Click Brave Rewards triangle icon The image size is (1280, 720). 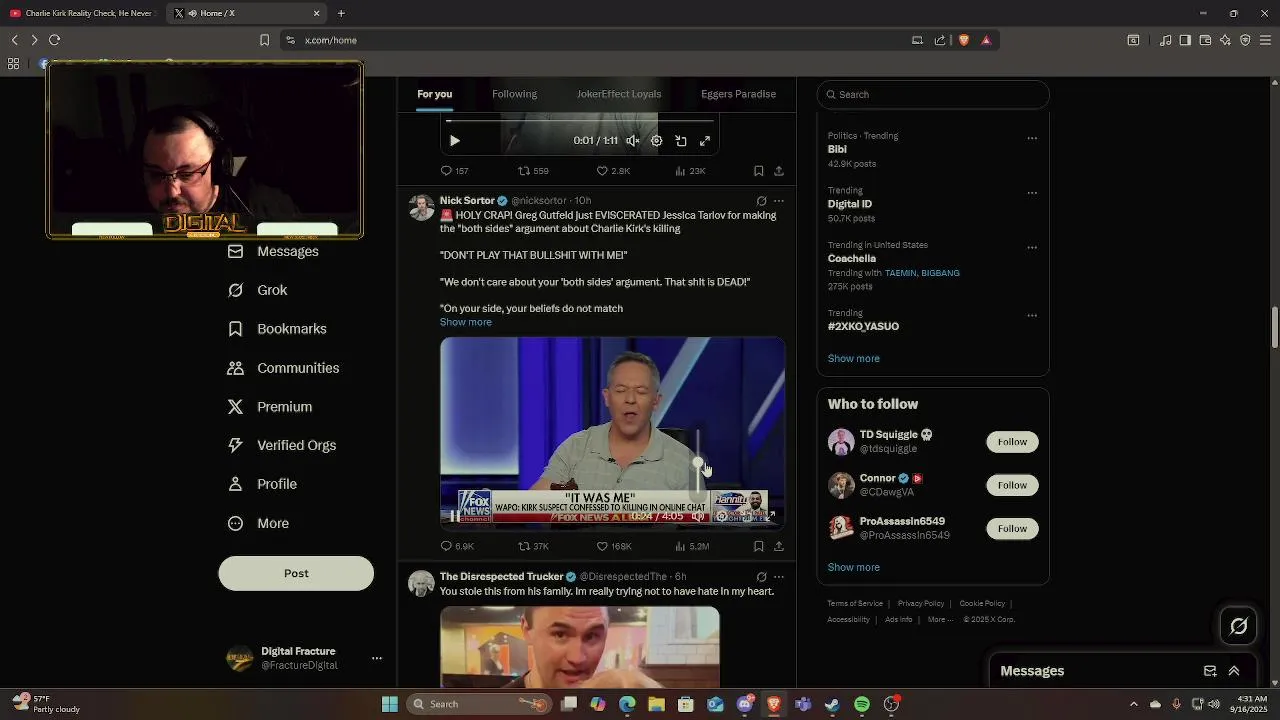986,40
